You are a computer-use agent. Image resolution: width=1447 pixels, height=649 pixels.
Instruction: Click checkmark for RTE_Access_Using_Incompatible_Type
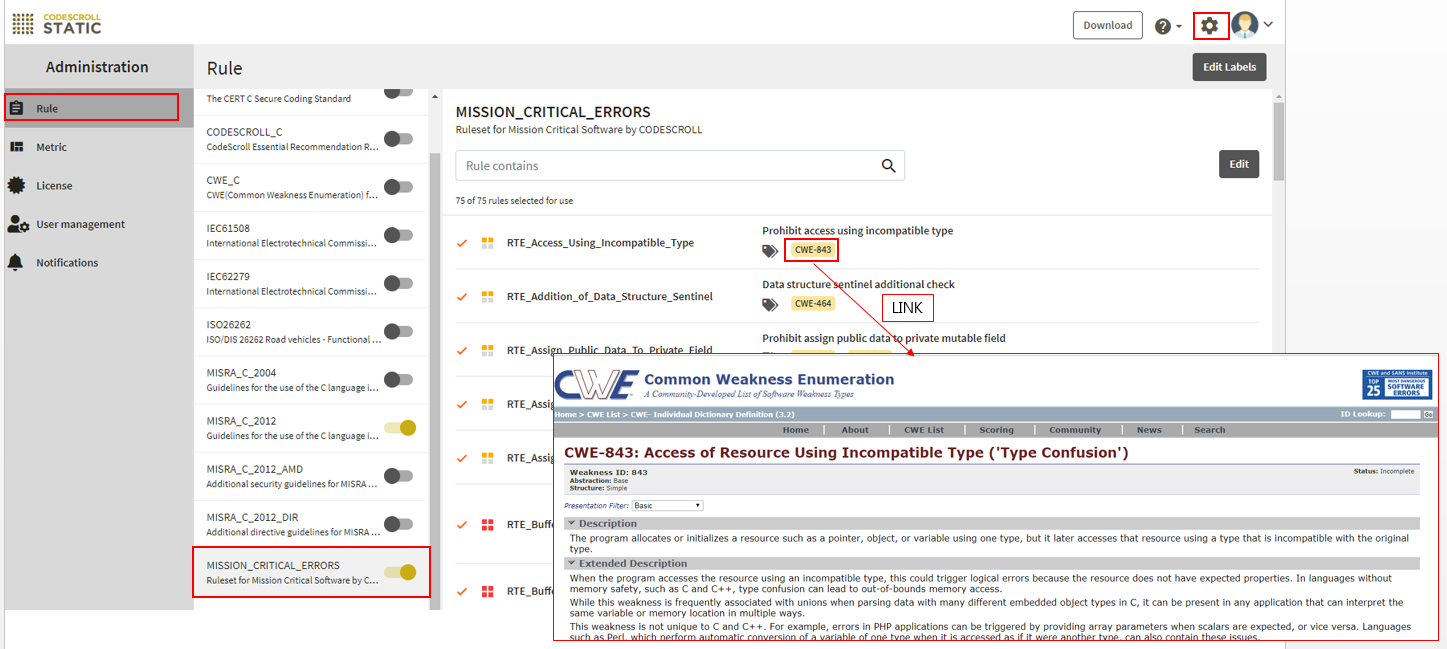(x=462, y=243)
